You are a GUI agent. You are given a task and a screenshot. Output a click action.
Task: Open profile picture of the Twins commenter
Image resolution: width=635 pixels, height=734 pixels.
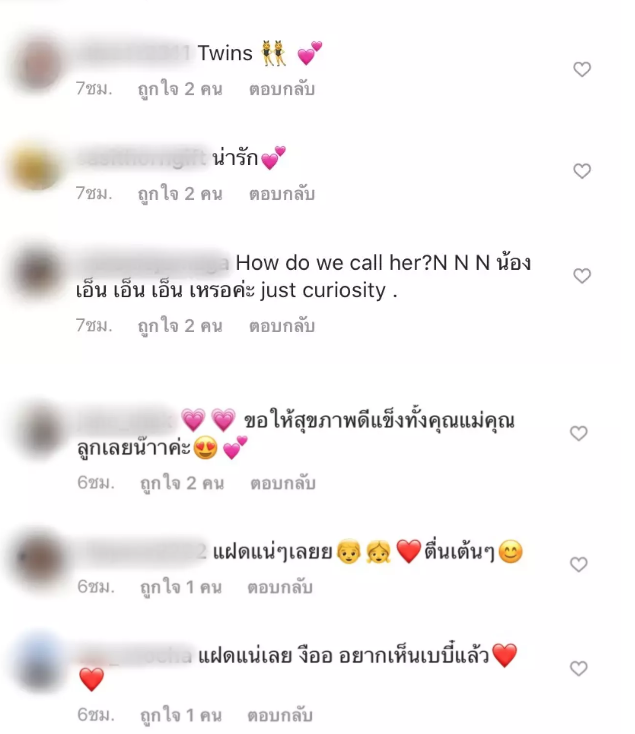39,64
